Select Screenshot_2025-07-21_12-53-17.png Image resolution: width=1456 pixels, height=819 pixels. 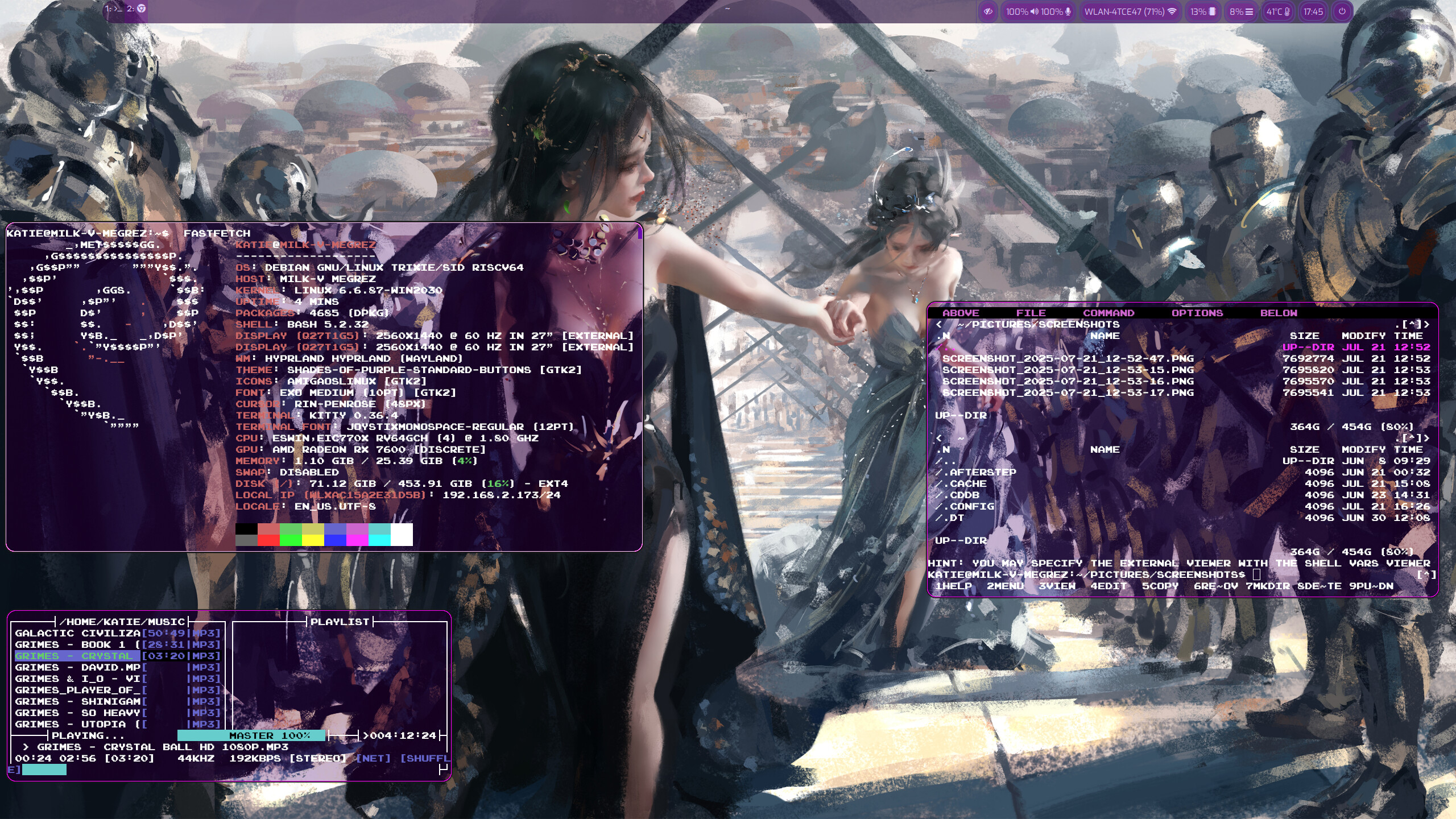[x=1182, y=392]
